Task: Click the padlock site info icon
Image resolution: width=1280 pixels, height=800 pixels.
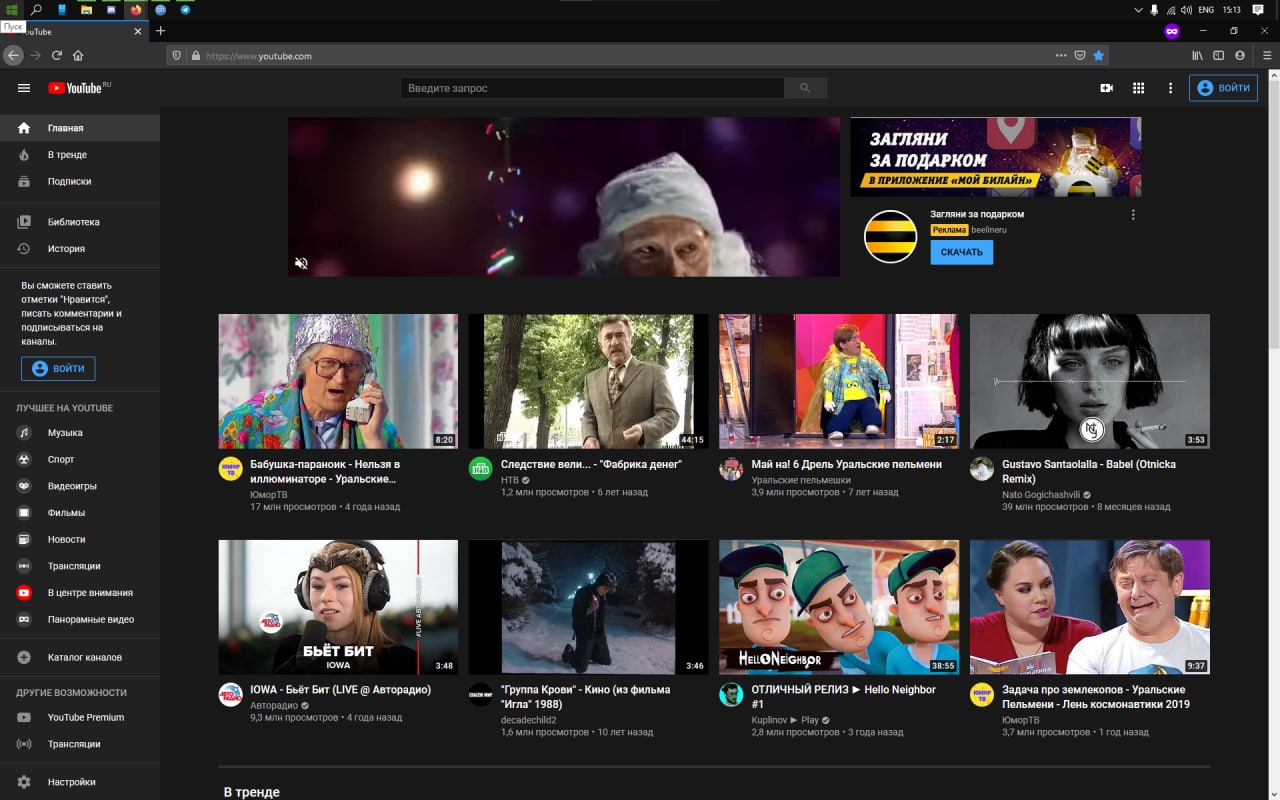Action: 196,56
